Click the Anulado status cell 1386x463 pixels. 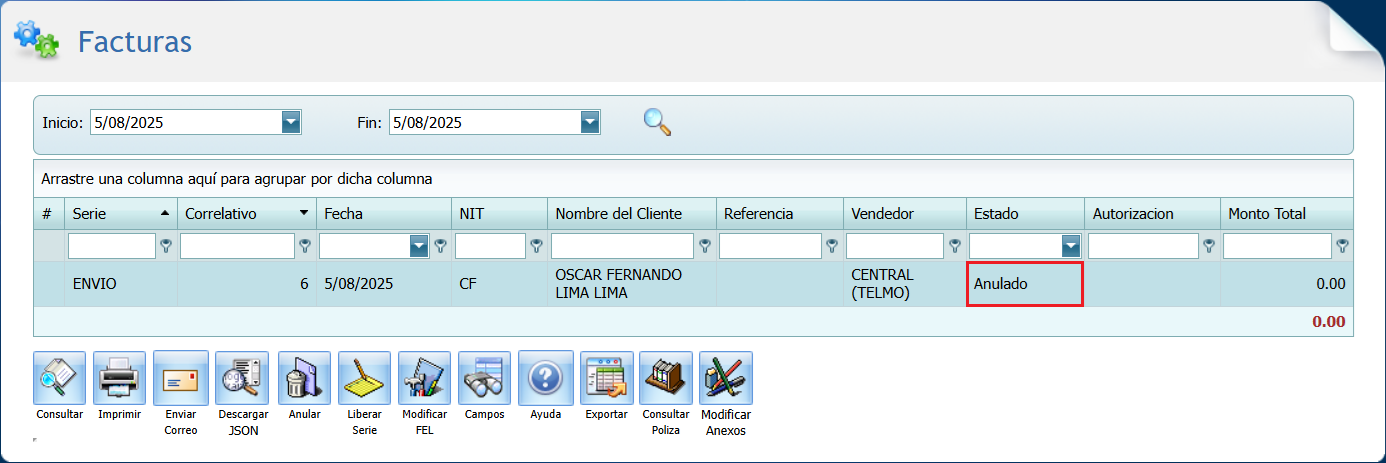(1025, 284)
